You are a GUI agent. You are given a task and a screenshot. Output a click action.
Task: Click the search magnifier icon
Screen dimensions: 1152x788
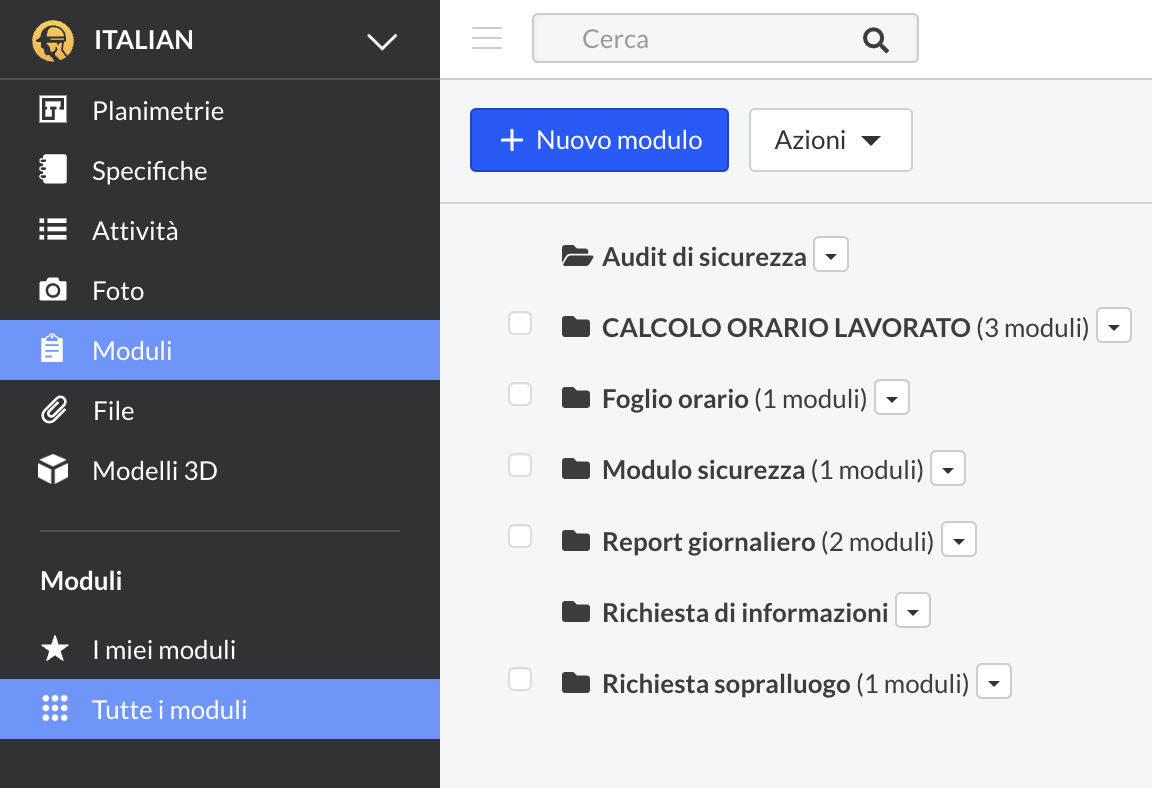876,40
